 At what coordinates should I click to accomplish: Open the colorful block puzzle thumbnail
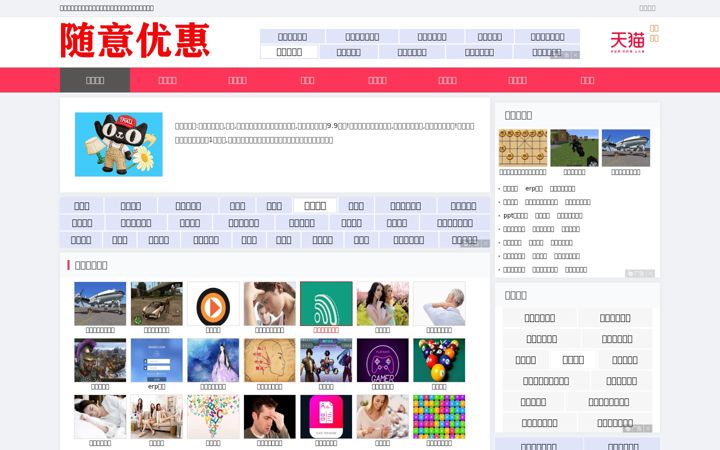tap(439, 417)
